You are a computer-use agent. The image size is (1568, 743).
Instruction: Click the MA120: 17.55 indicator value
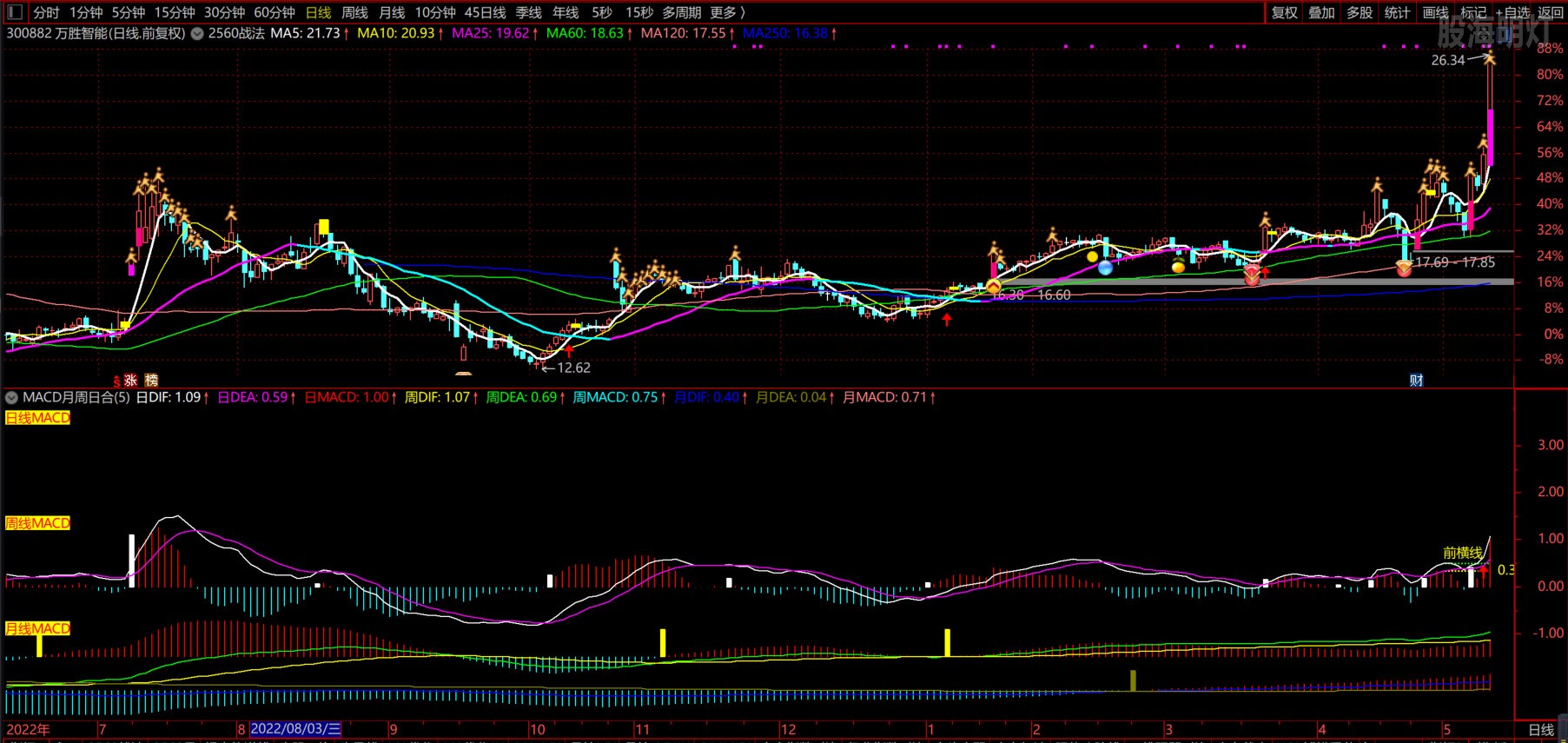click(683, 33)
